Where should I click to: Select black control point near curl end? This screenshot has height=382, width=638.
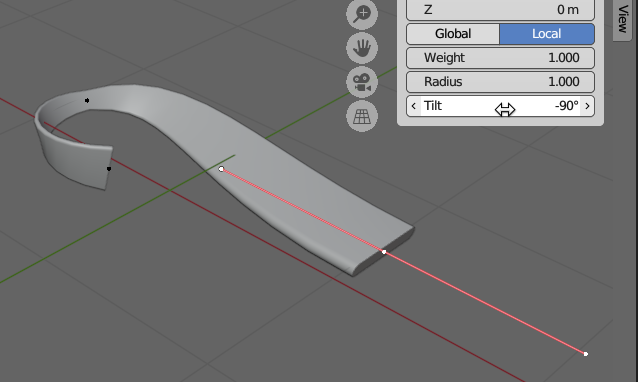pos(109,169)
